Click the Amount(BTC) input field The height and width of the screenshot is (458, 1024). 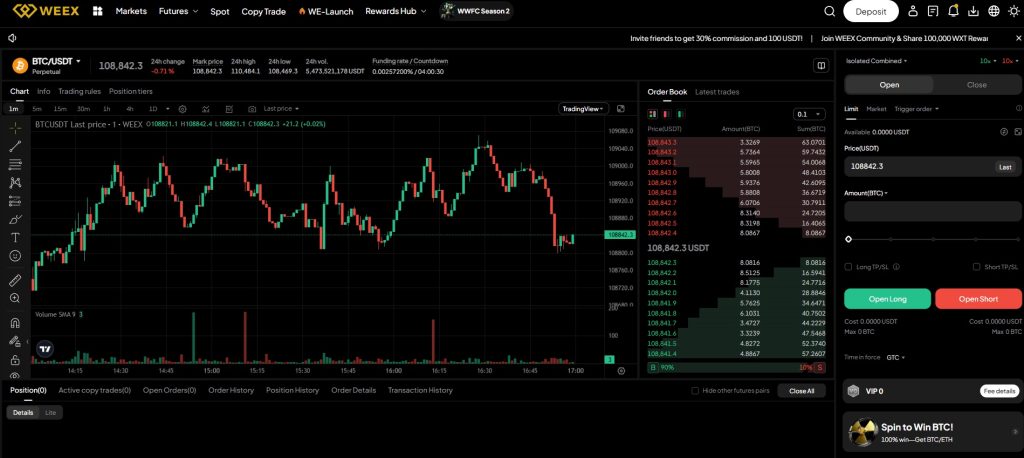pos(933,212)
